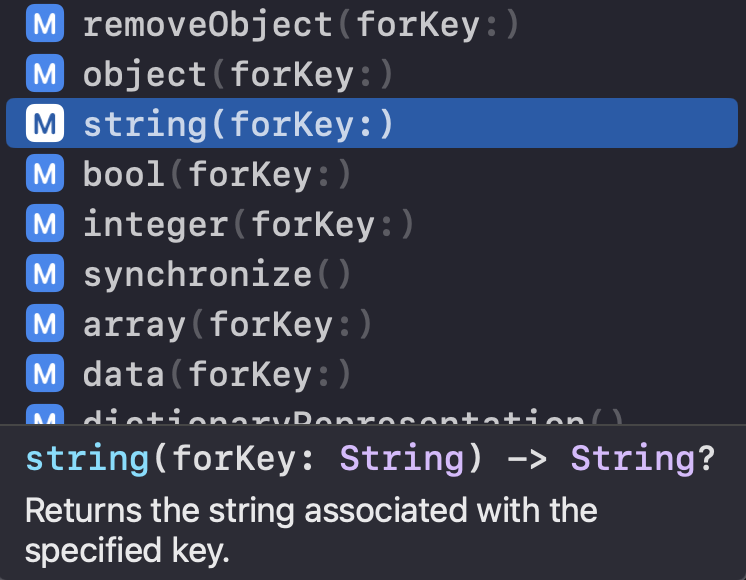The width and height of the screenshot is (746, 580).
Task: Select the partially visible dictionaryRepresentation() entry
Action: (x=372, y=412)
